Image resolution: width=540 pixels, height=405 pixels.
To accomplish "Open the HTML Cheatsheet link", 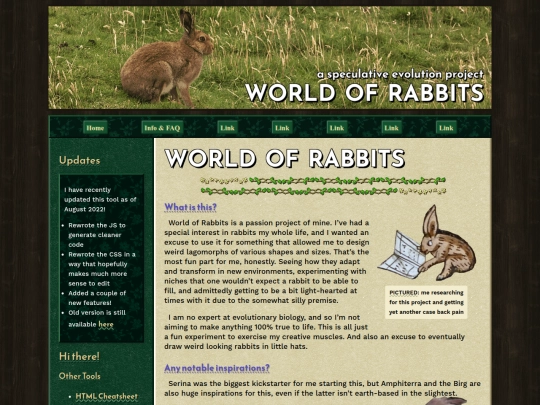I will [106, 396].
